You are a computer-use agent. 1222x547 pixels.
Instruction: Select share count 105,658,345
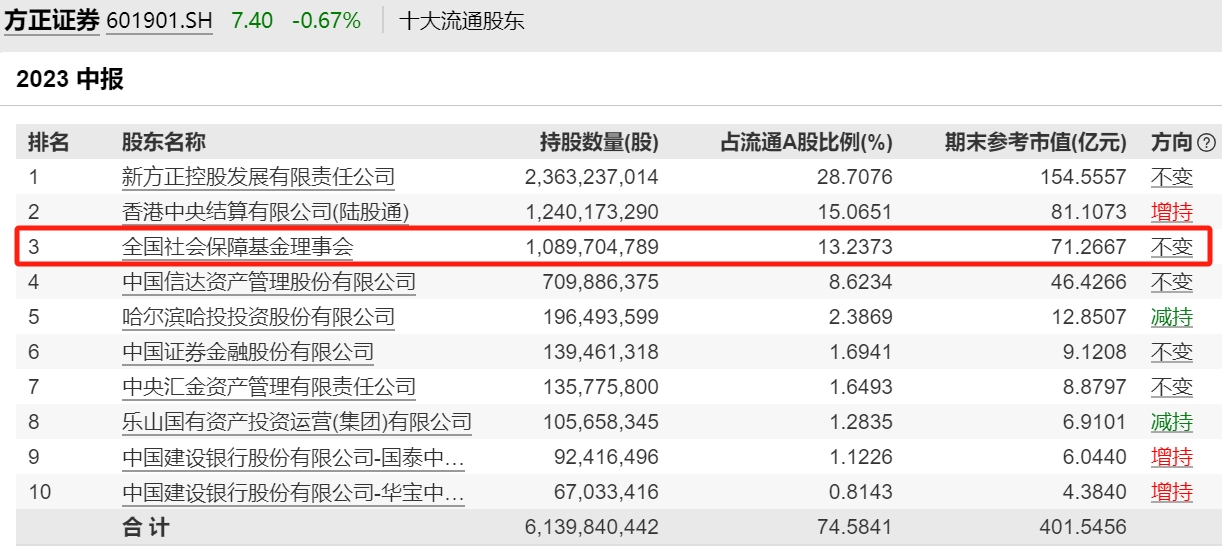pyautogui.click(x=601, y=423)
